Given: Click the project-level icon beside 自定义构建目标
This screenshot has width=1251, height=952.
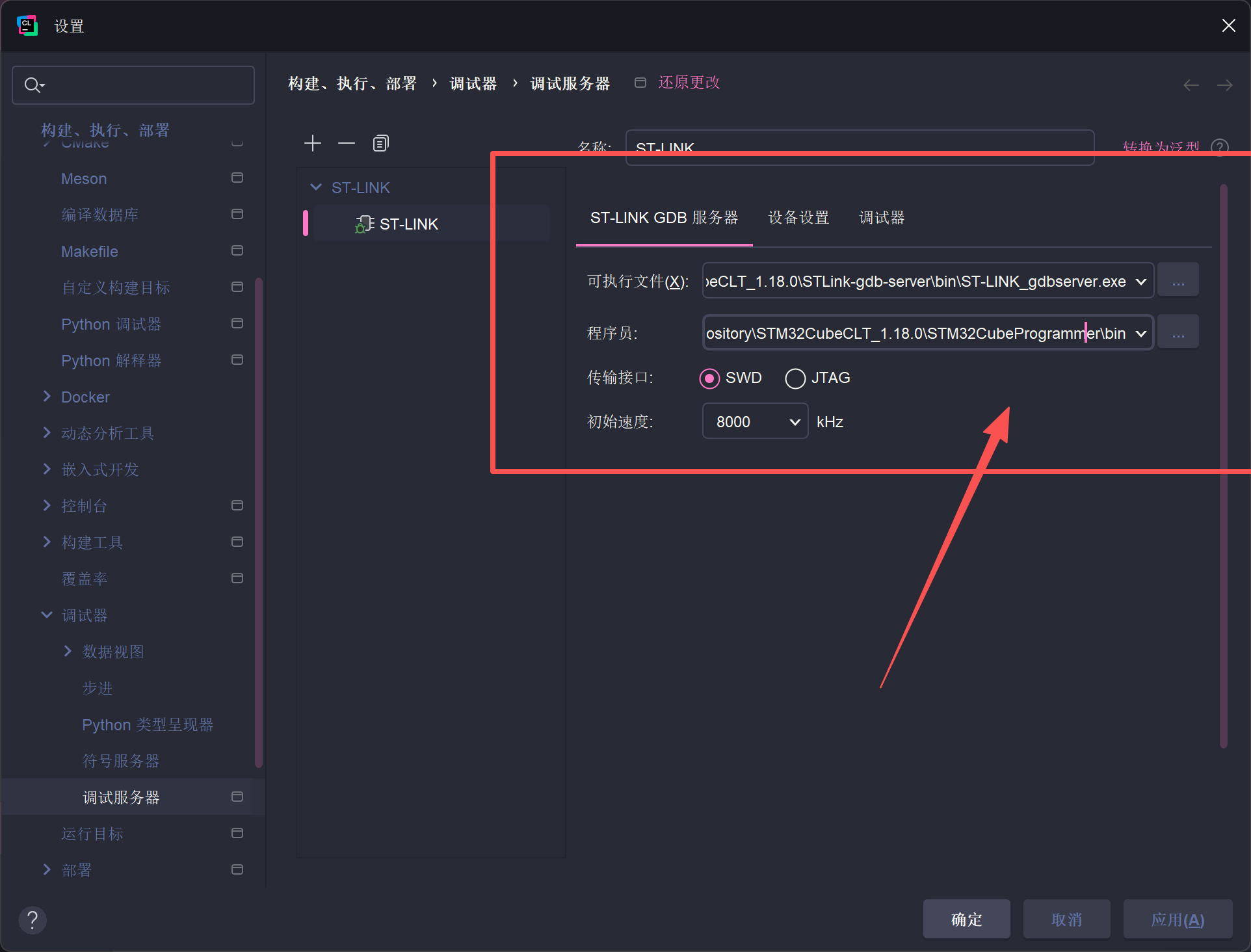Looking at the screenshot, I should pyautogui.click(x=237, y=287).
